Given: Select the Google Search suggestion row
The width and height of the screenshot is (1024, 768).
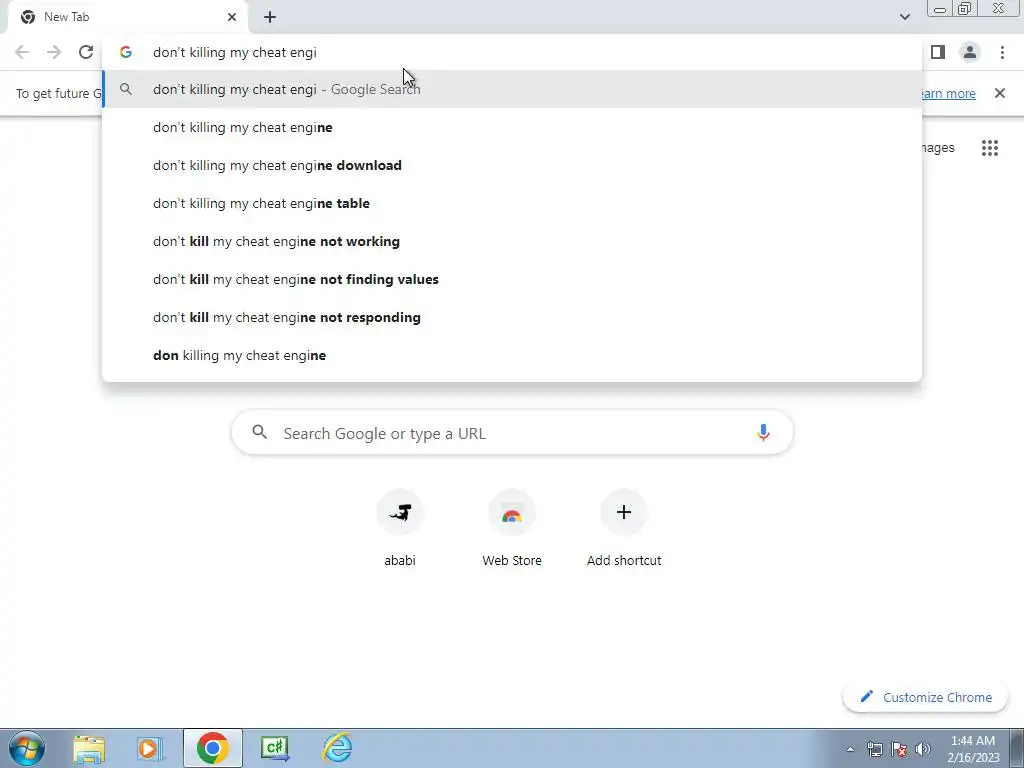Looking at the screenshot, I should (512, 89).
